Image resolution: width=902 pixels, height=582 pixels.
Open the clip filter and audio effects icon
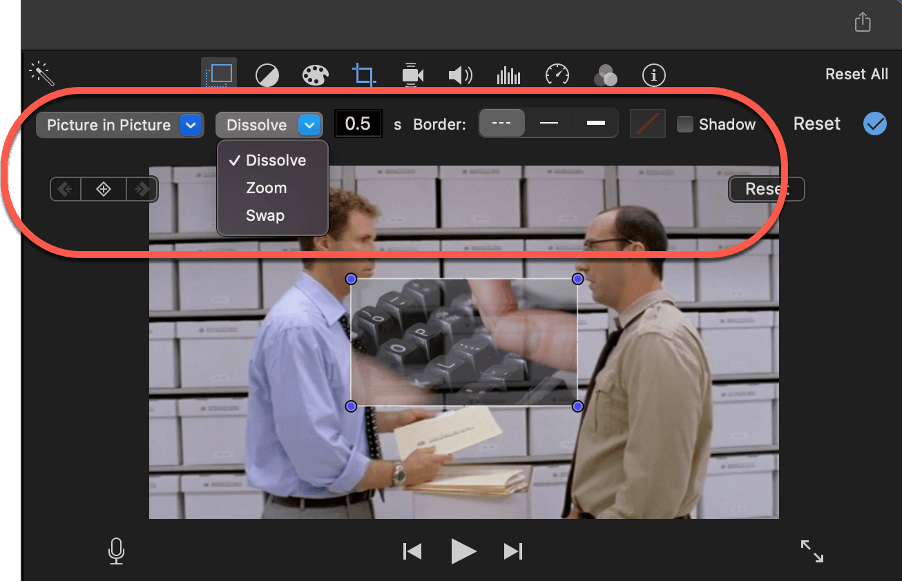point(605,75)
